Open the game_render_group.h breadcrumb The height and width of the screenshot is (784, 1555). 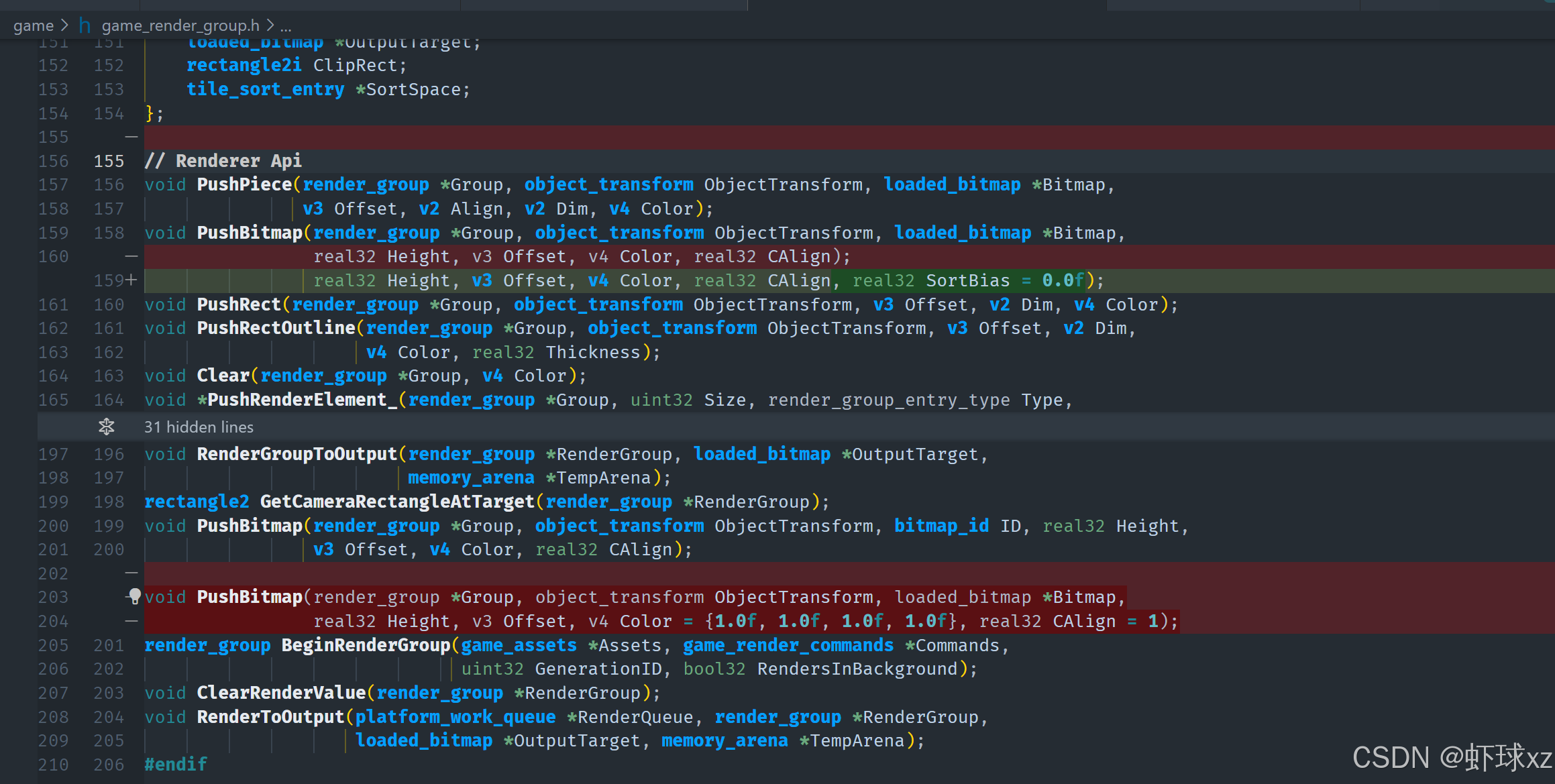tap(180, 25)
